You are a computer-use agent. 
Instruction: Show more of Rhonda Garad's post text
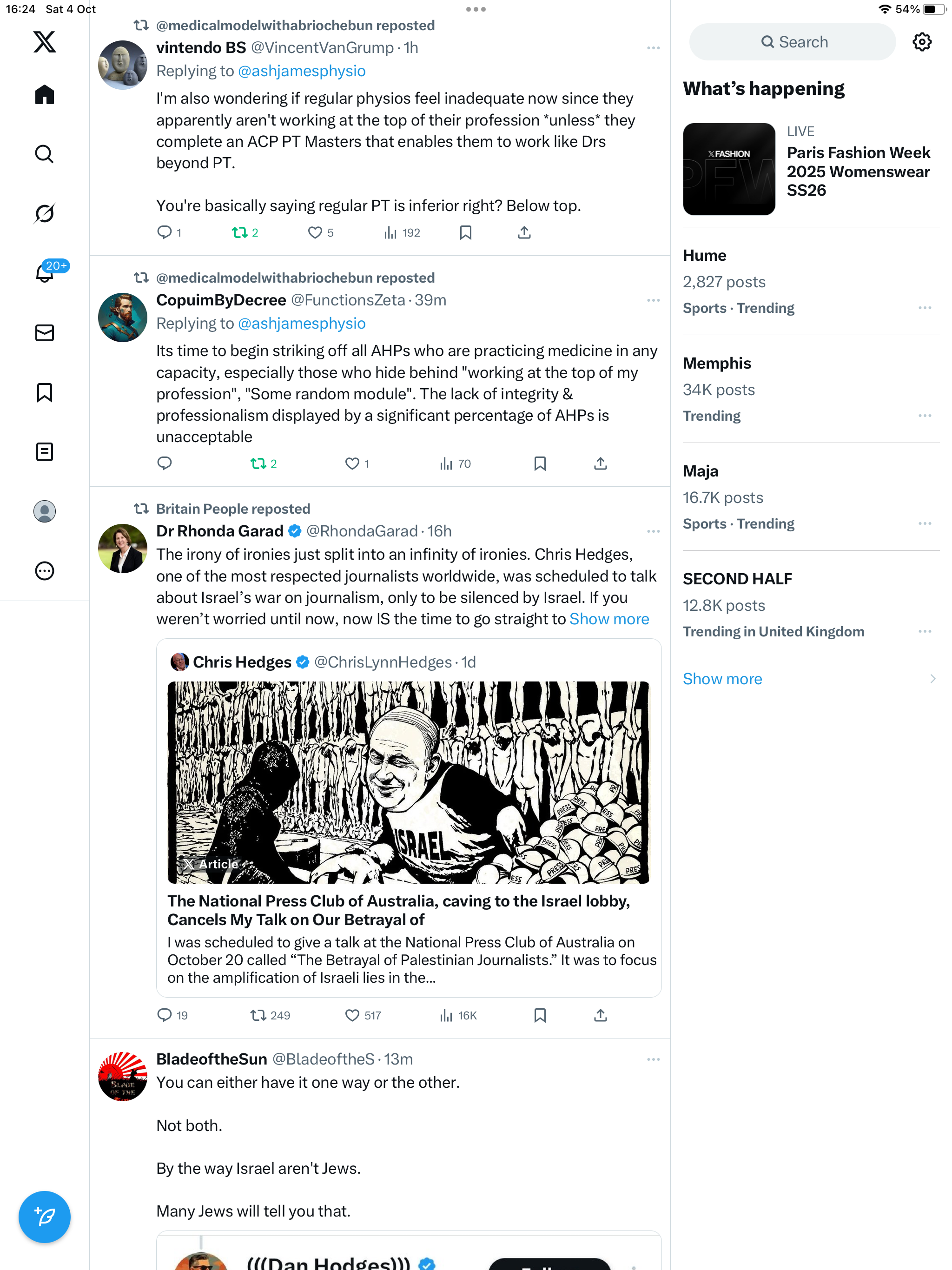pos(608,619)
